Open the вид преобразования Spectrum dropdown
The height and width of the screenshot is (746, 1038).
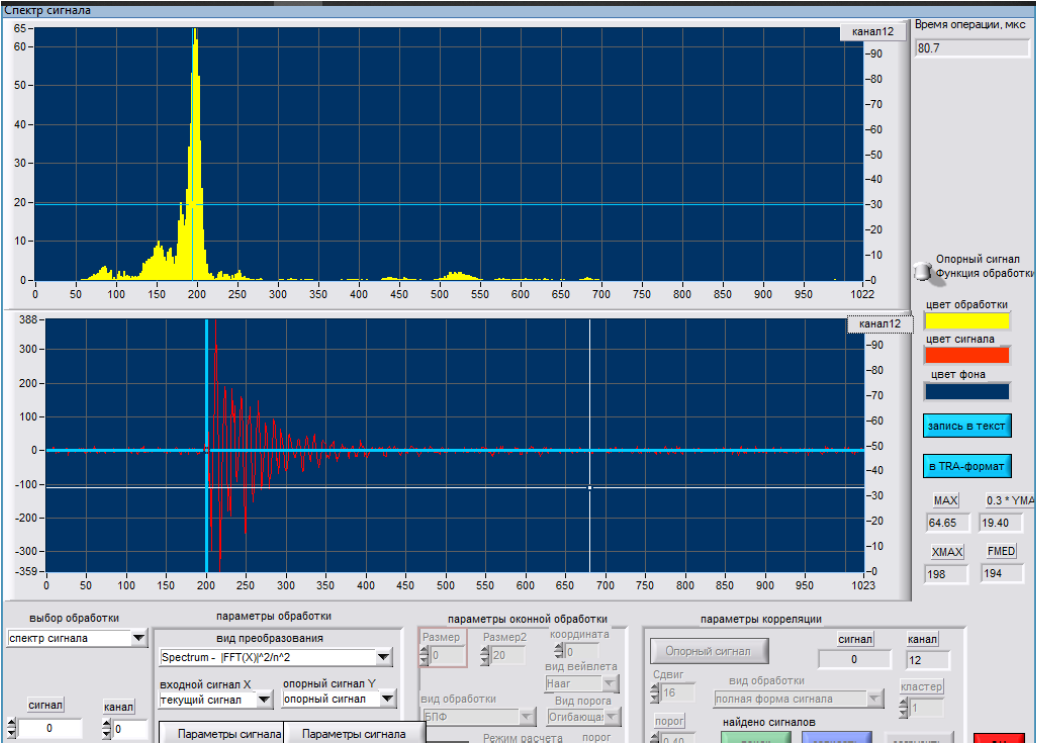pyautogui.click(x=384, y=657)
